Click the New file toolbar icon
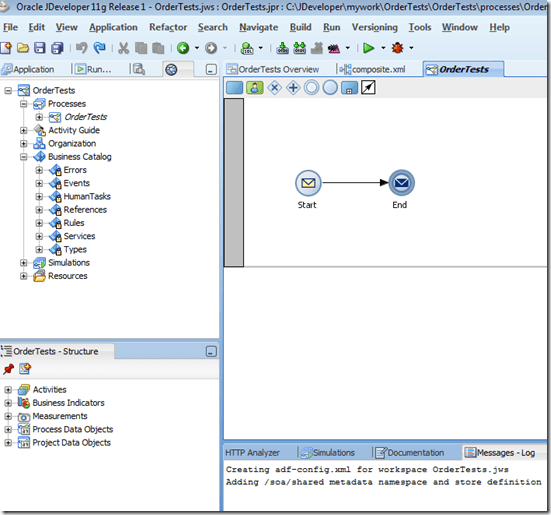The height and width of the screenshot is (515, 551). click(x=6, y=48)
